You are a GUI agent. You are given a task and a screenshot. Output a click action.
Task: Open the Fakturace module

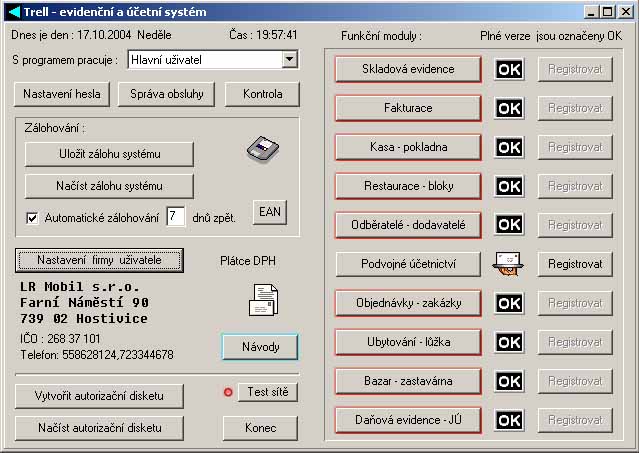(408, 108)
